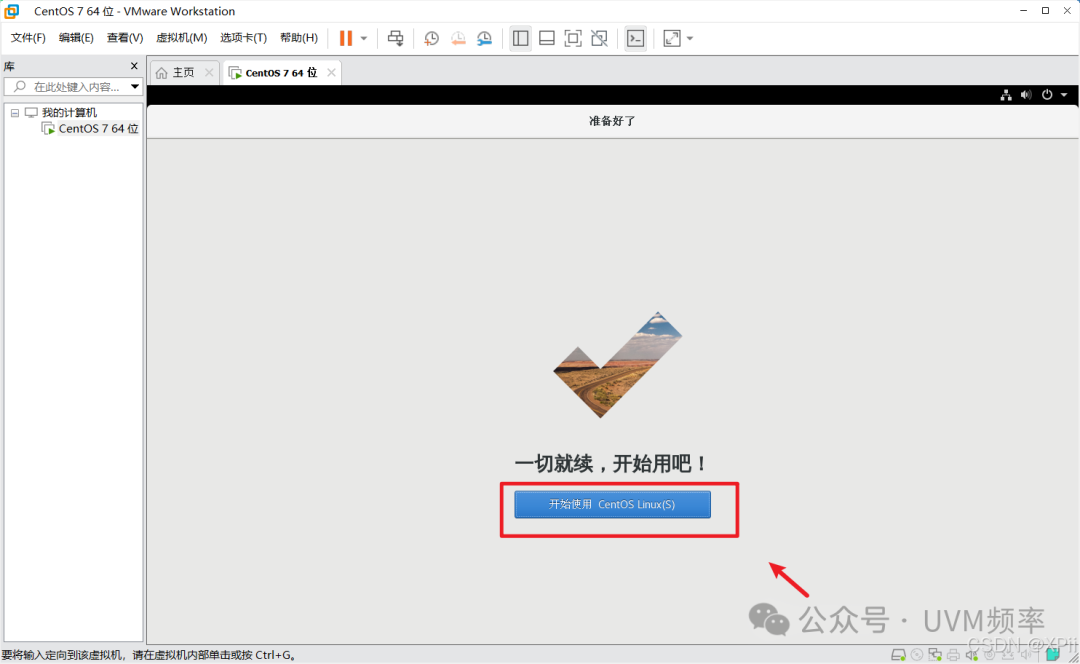1080x664 pixels.
Task: Select CentOS 7 64 位 in the library tree
Action: [x=97, y=128]
